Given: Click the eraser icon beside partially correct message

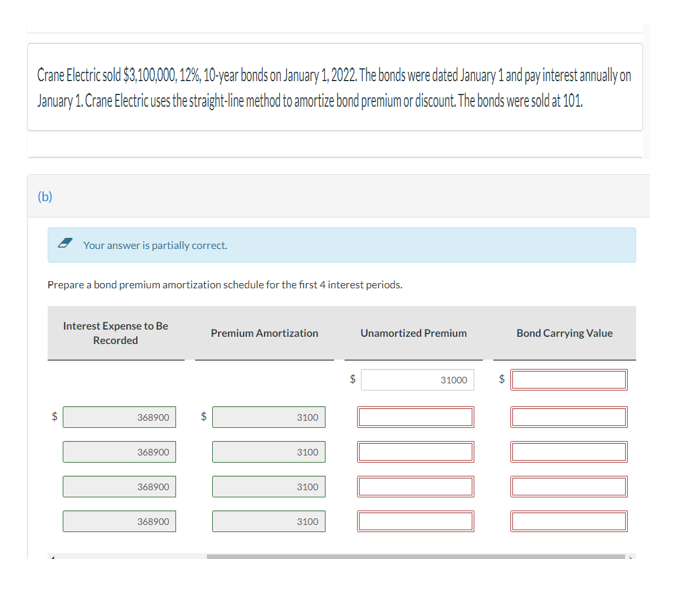Looking at the screenshot, I should coord(65,243).
